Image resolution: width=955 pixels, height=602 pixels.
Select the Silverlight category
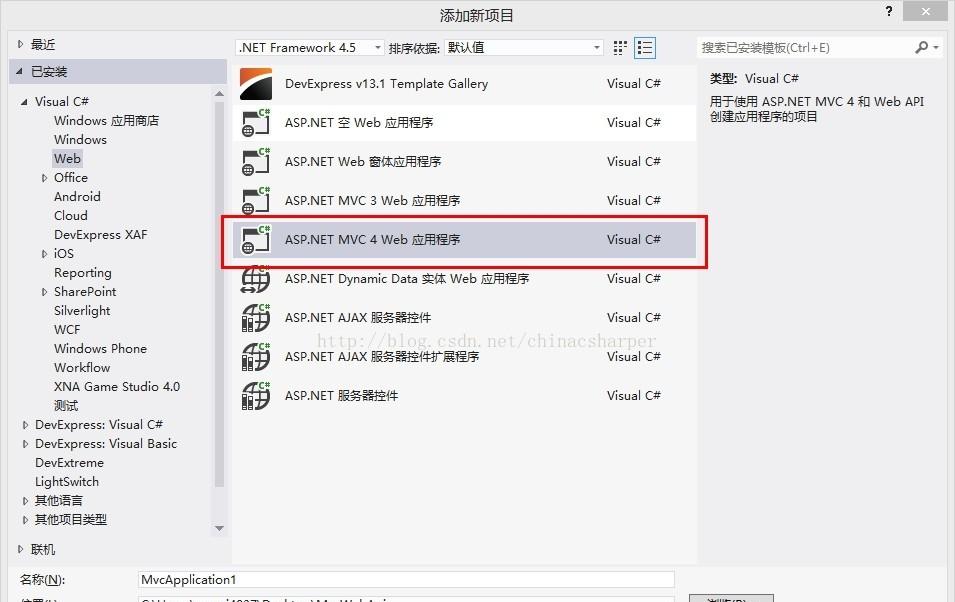click(82, 311)
